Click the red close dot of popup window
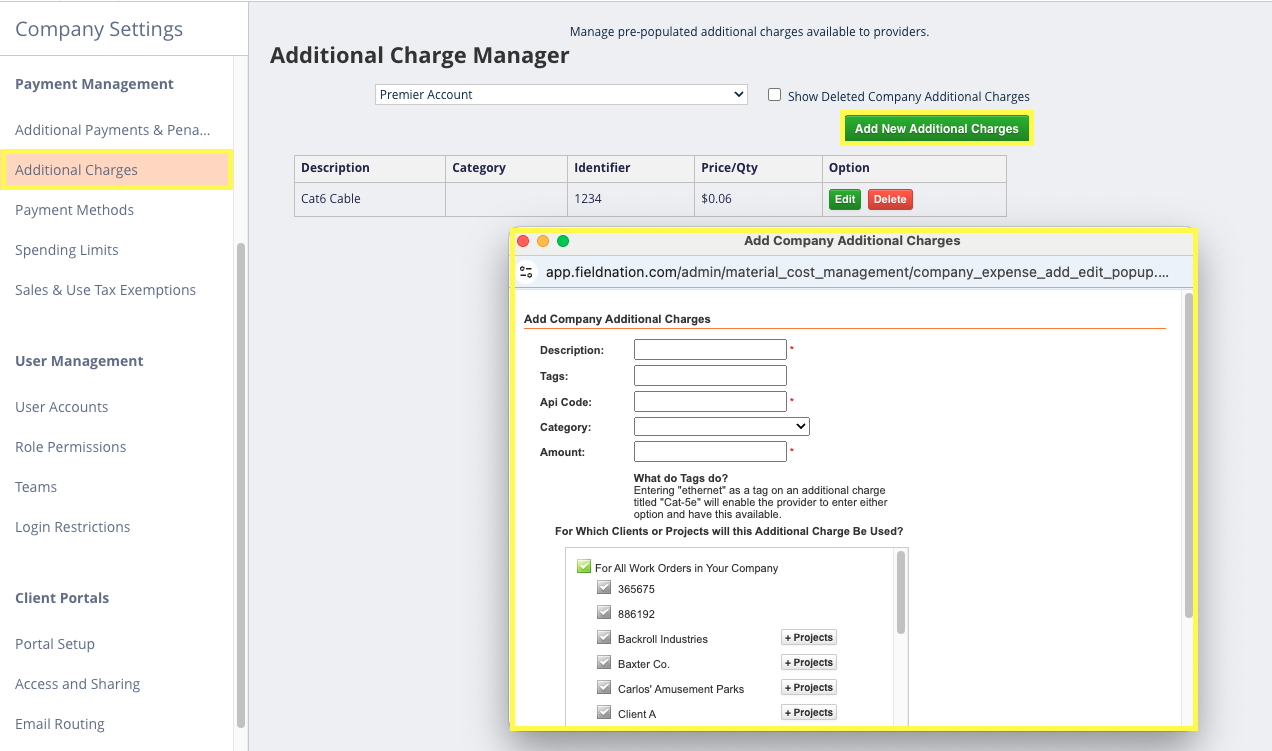The image size is (1272, 751). [523, 241]
